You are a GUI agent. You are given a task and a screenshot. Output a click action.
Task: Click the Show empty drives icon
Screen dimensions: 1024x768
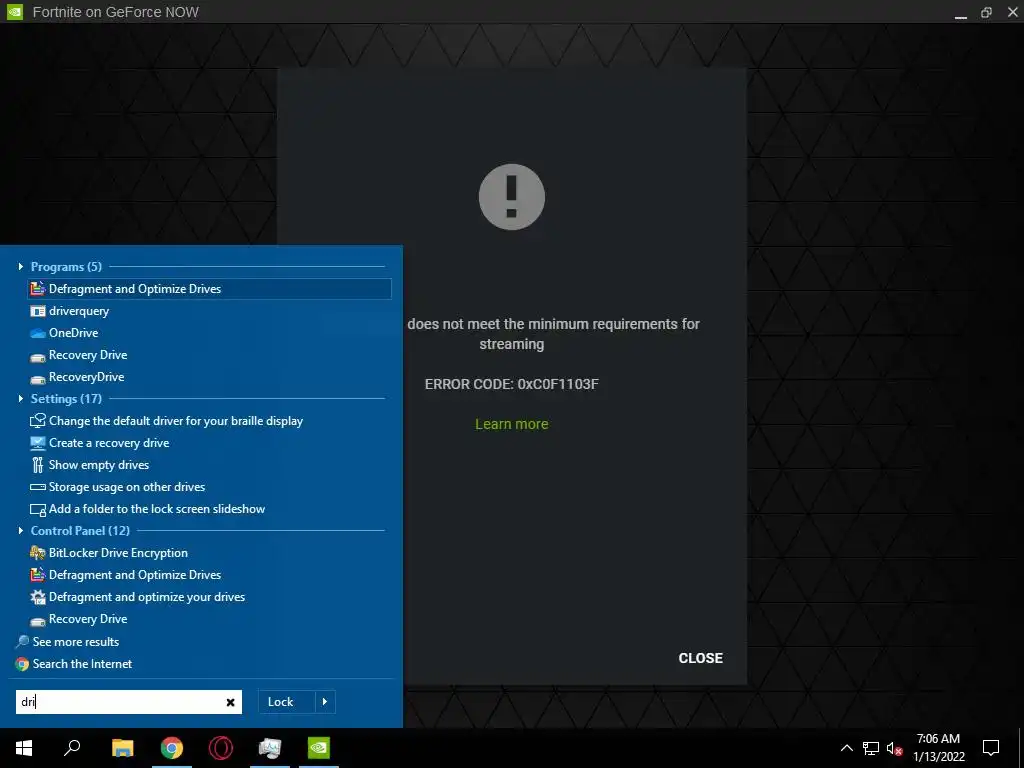tap(38, 465)
